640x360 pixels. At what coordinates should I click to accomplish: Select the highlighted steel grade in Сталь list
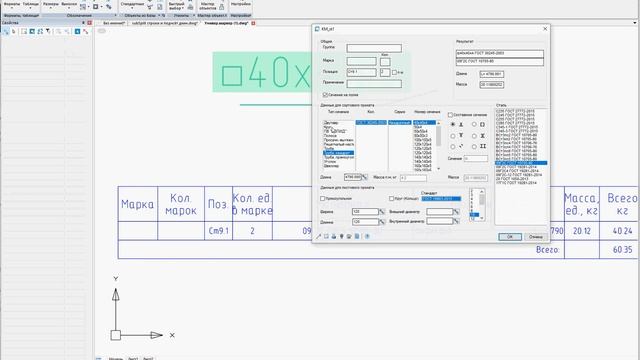click(521, 163)
